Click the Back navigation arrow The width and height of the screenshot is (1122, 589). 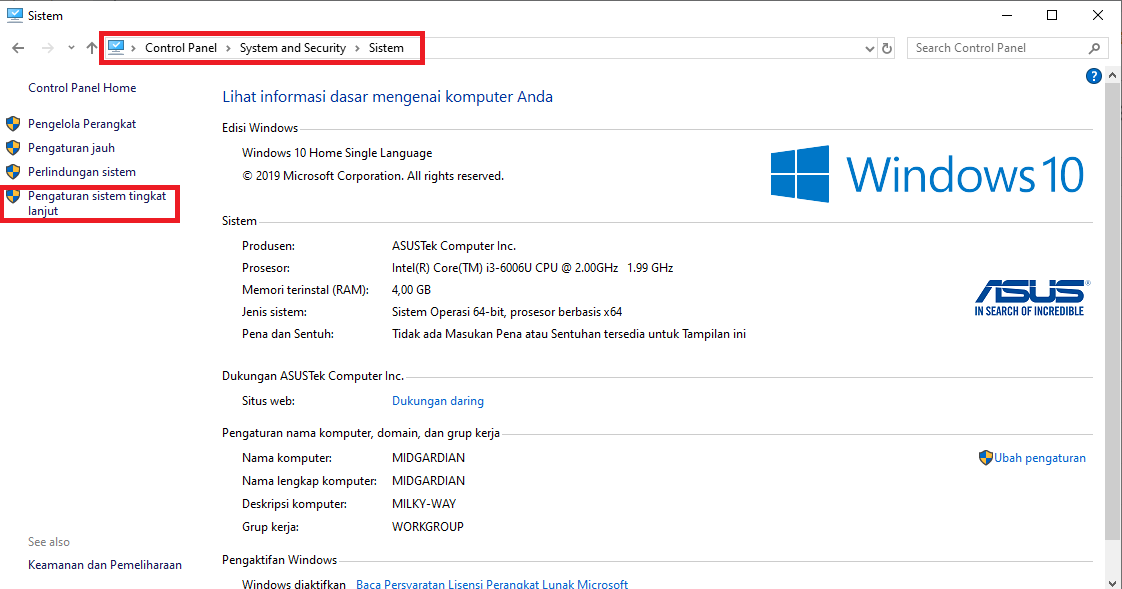[18, 48]
